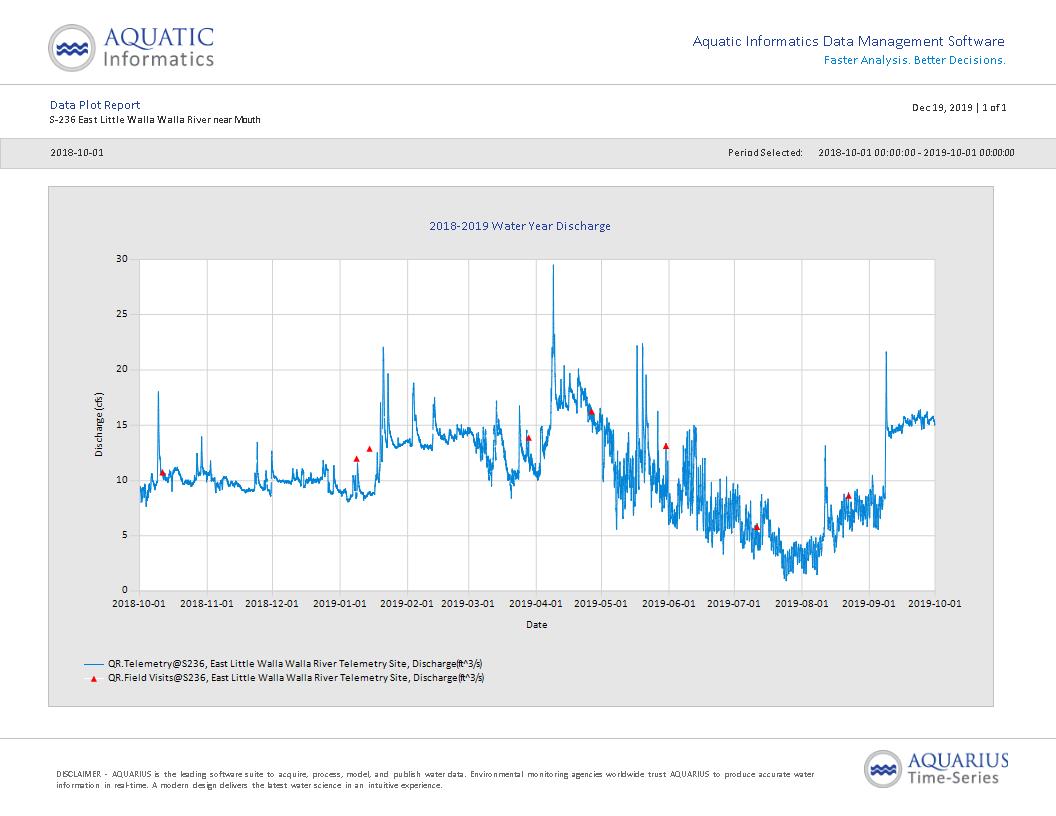Click the blue line legend marker for Telemetry

tap(94, 665)
